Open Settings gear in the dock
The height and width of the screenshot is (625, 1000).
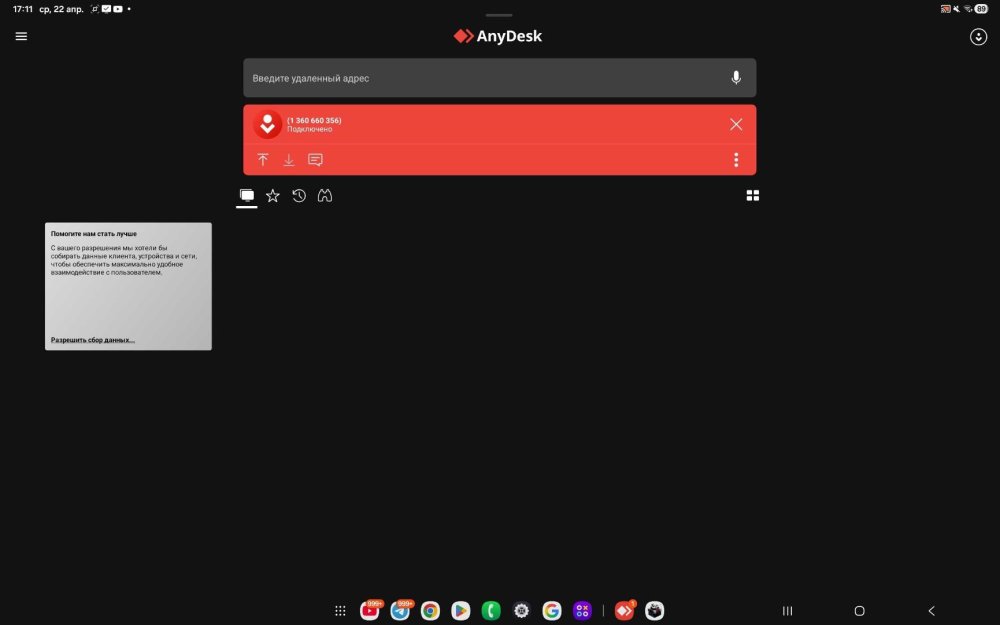(522, 611)
